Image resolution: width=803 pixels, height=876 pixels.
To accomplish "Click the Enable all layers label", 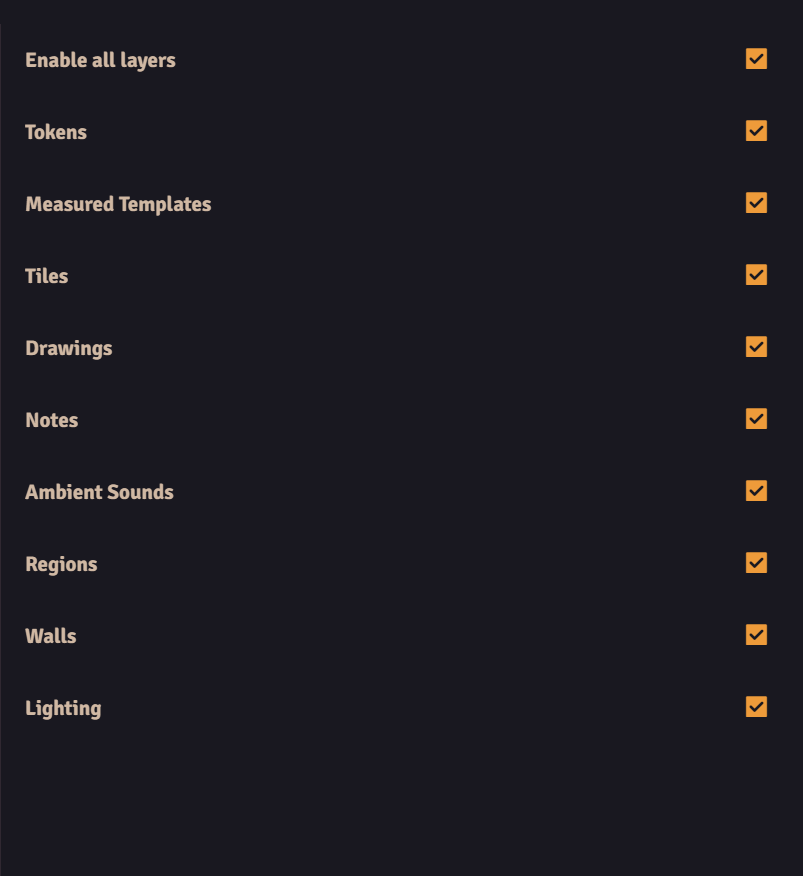I will coord(100,60).
